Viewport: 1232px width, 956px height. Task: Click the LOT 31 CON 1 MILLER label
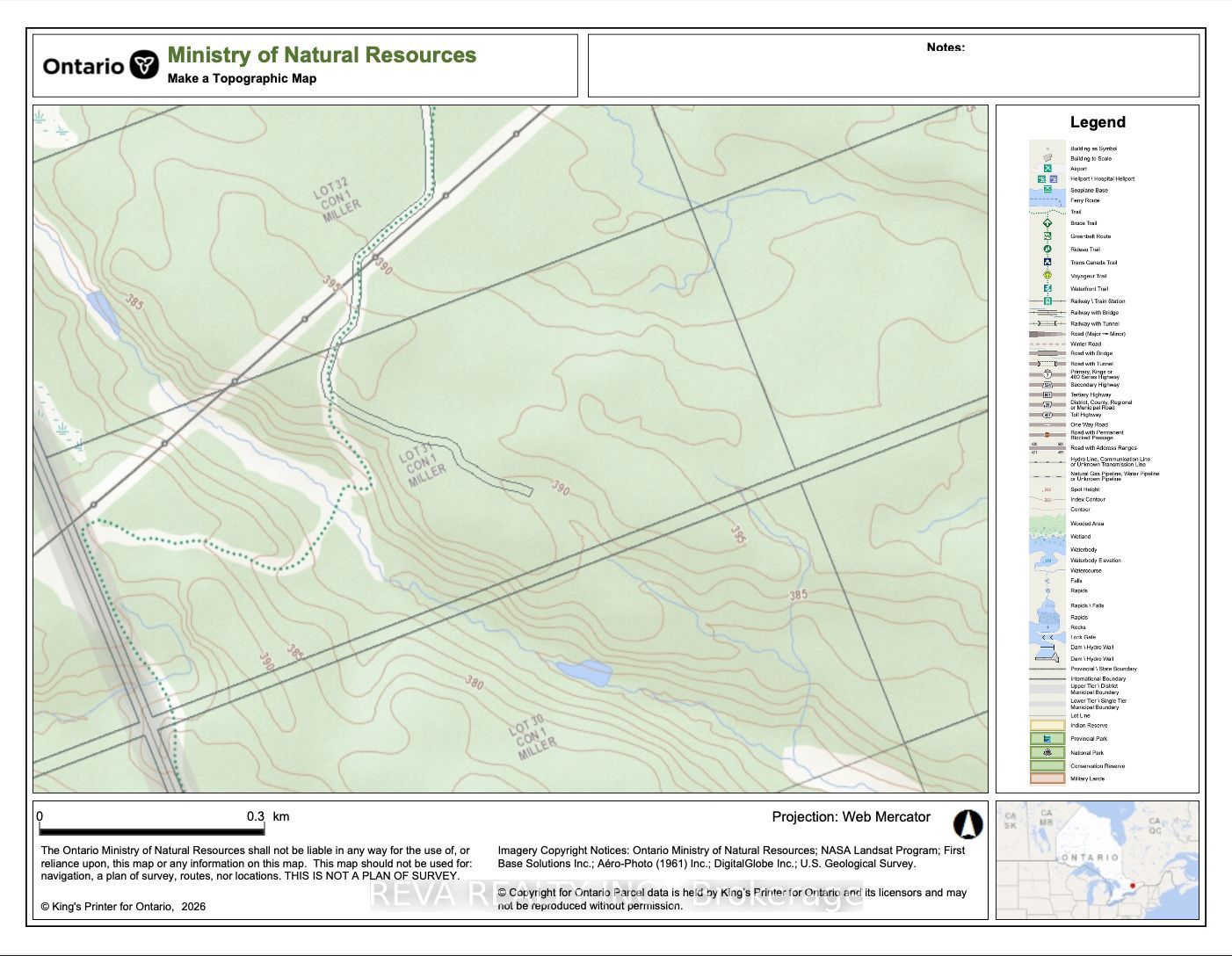coord(424,463)
